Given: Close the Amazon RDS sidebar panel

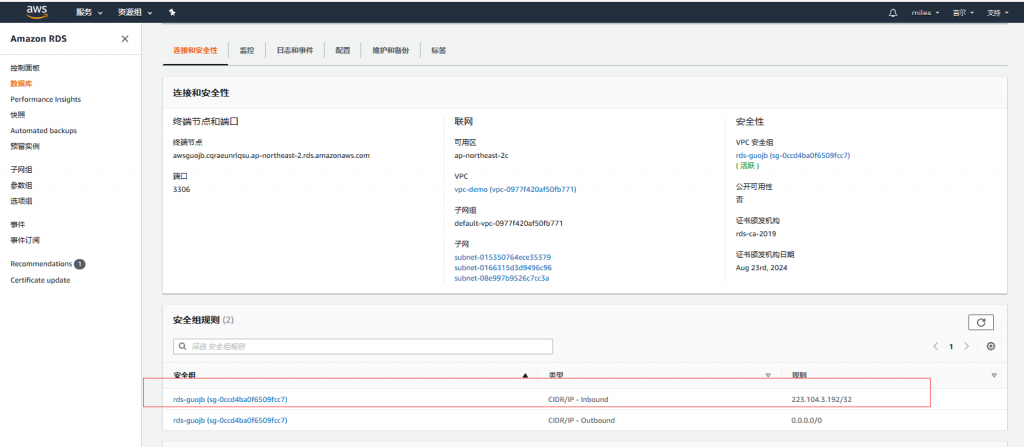Looking at the screenshot, I should click(x=124, y=38).
